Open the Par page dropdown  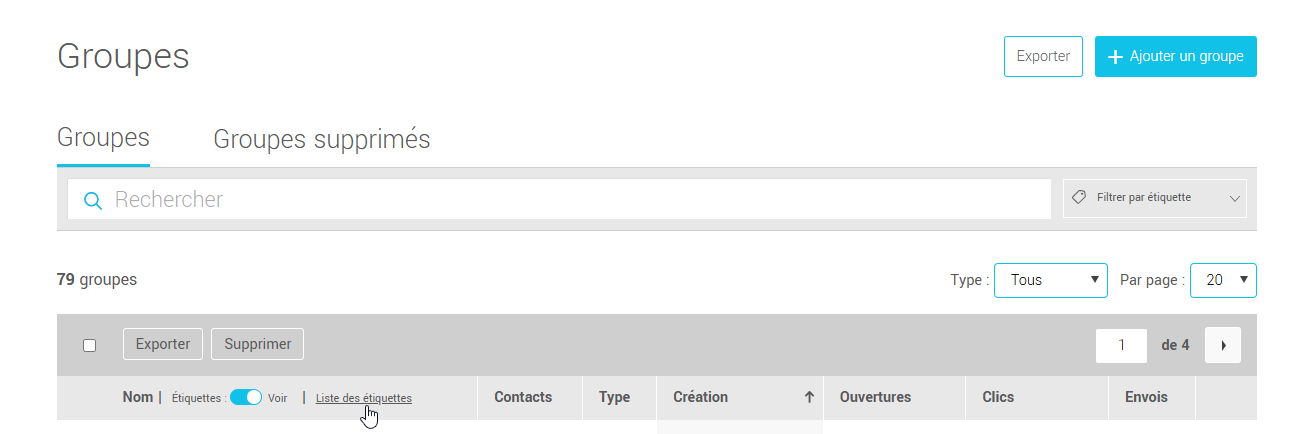(x=1222, y=280)
